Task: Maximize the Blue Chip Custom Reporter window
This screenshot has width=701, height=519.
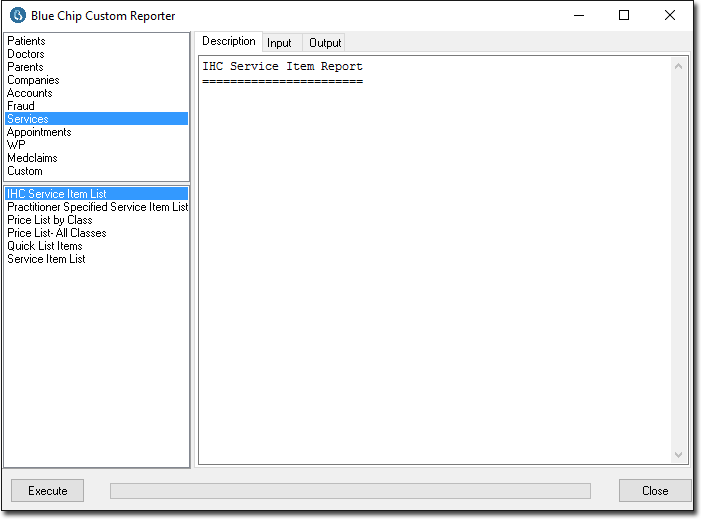Action: [x=624, y=16]
